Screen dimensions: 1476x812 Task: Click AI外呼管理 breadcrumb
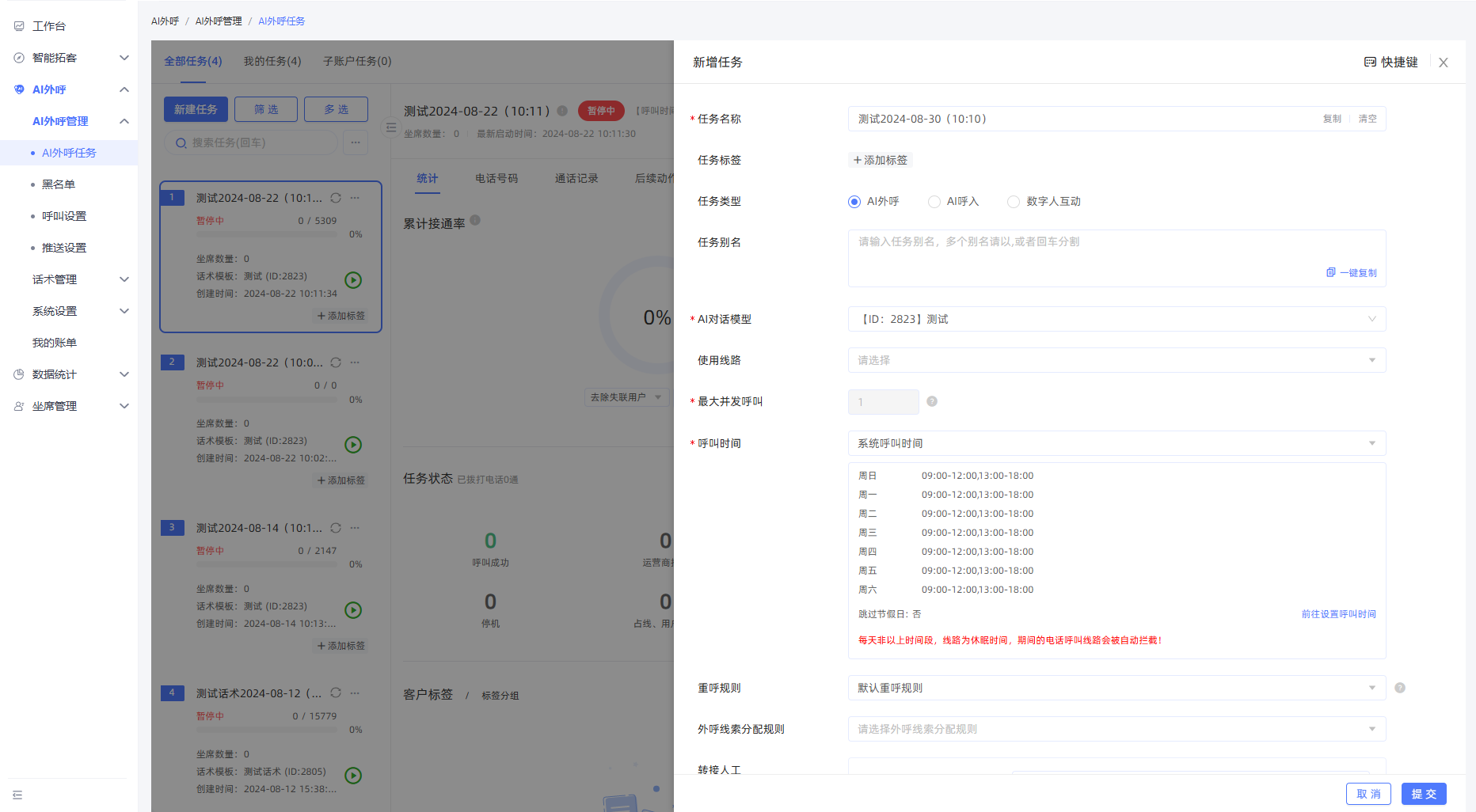[x=219, y=21]
